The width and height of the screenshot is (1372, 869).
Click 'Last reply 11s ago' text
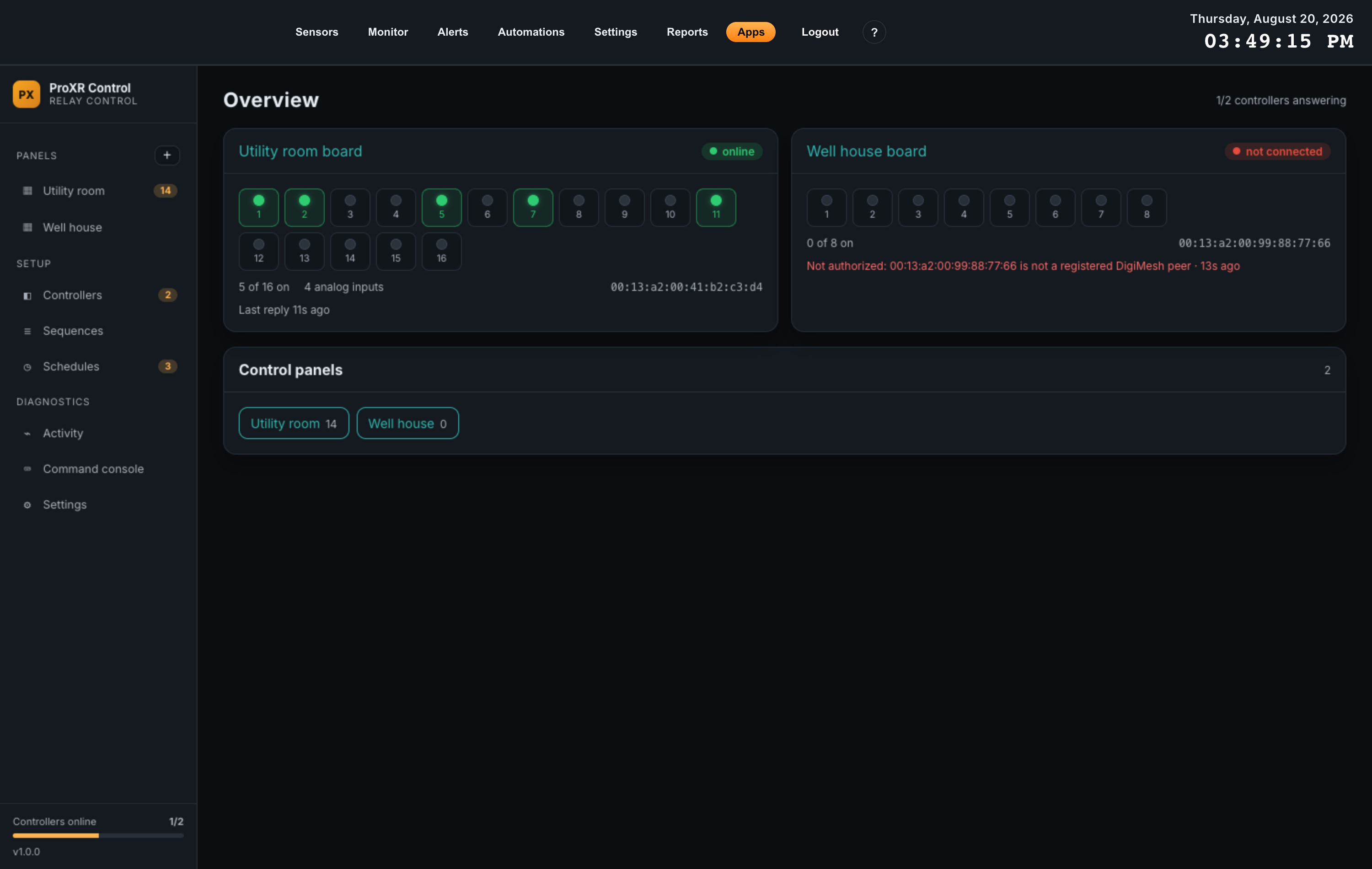tap(284, 310)
